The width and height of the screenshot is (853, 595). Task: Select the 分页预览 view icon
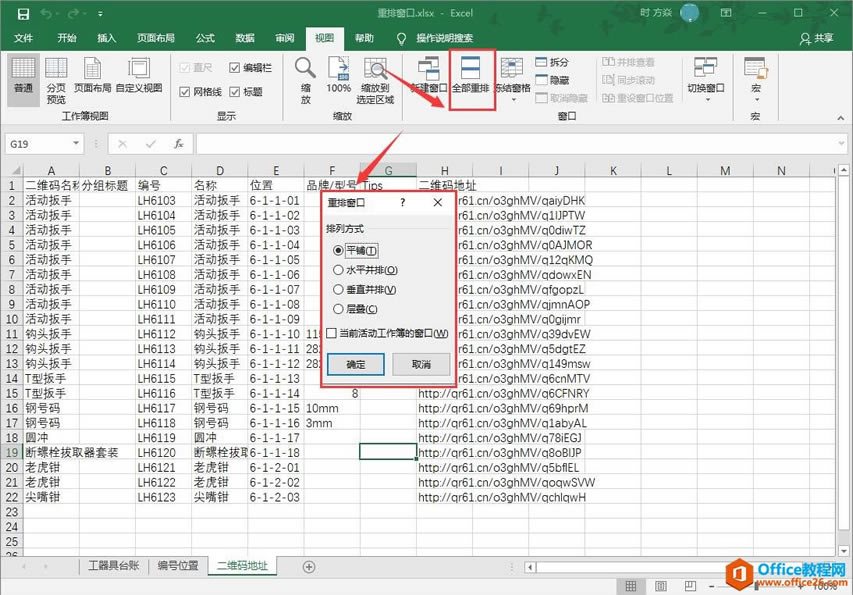(x=55, y=75)
